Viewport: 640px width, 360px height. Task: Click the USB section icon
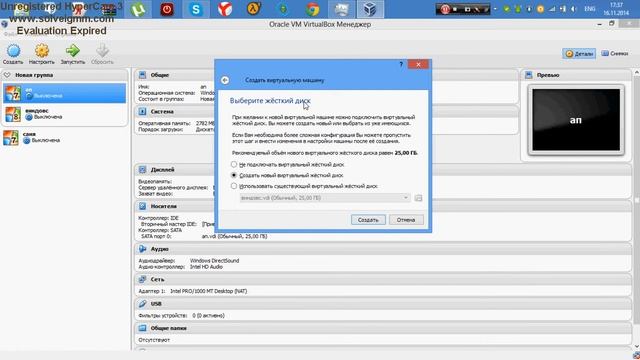pos(142,304)
